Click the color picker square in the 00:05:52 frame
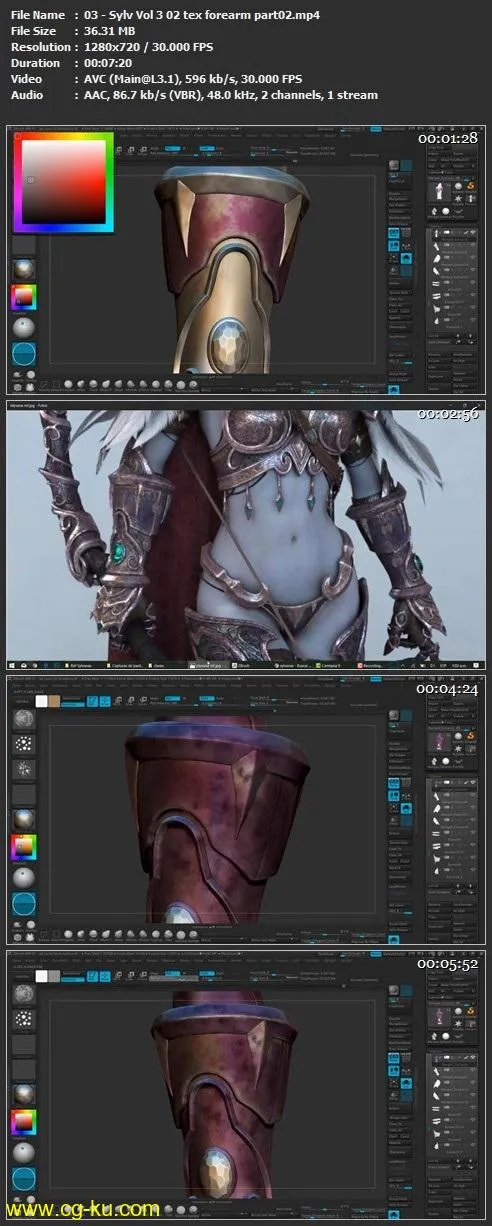 click(x=23, y=1122)
